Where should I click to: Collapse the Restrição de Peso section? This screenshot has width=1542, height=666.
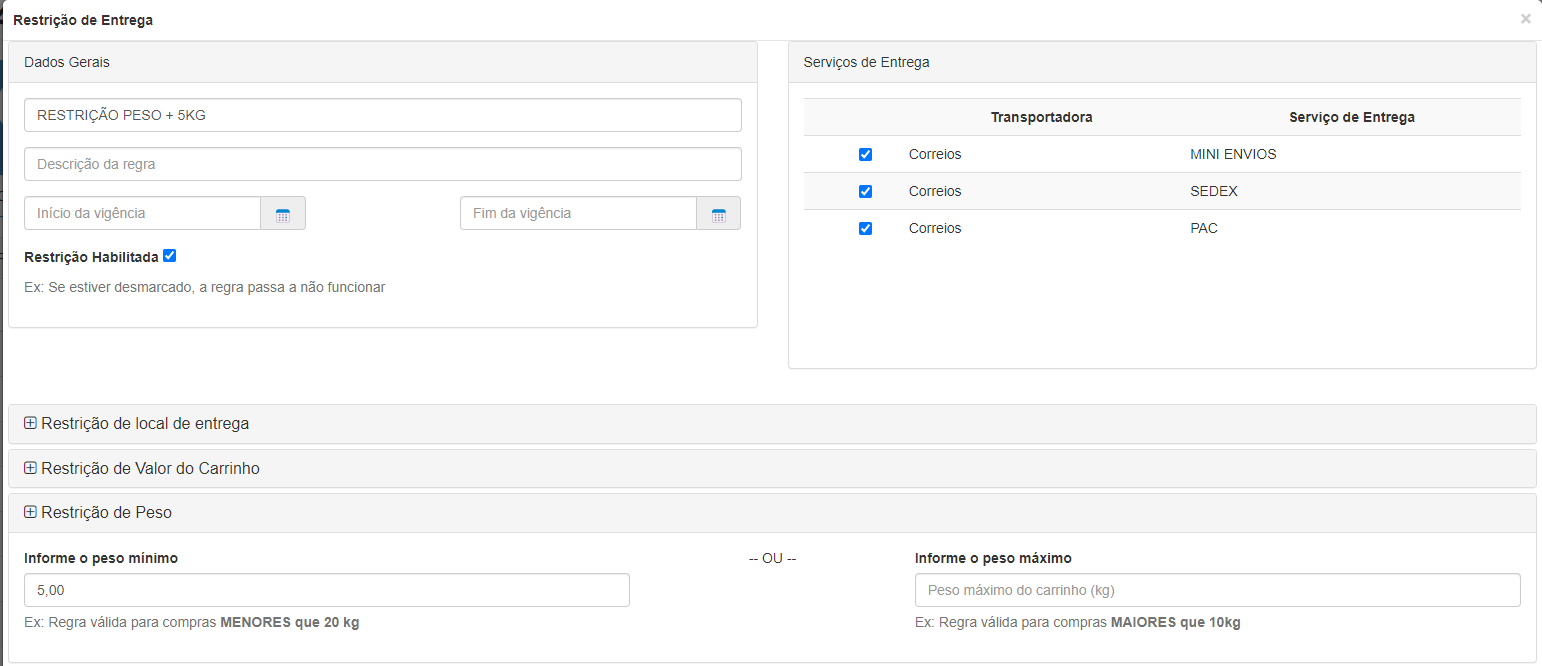106,513
